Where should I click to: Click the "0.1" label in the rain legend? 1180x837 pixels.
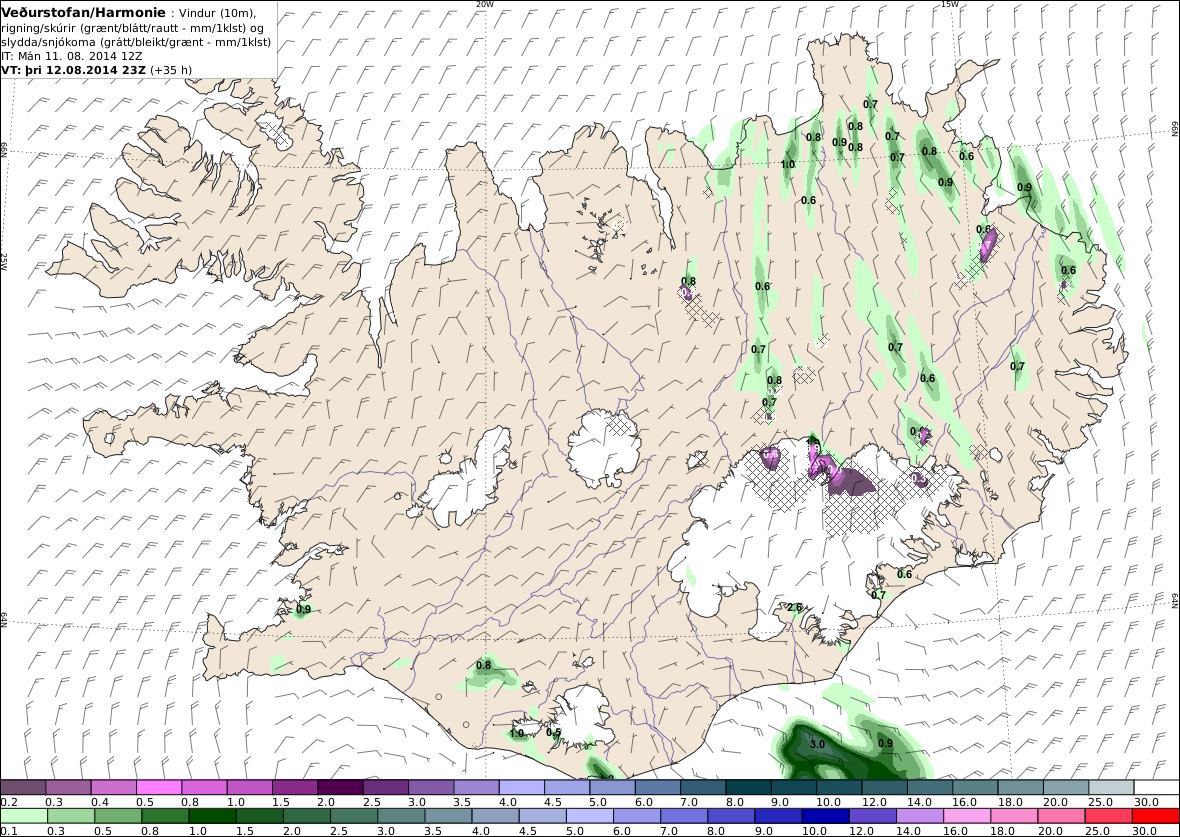(x=10, y=830)
